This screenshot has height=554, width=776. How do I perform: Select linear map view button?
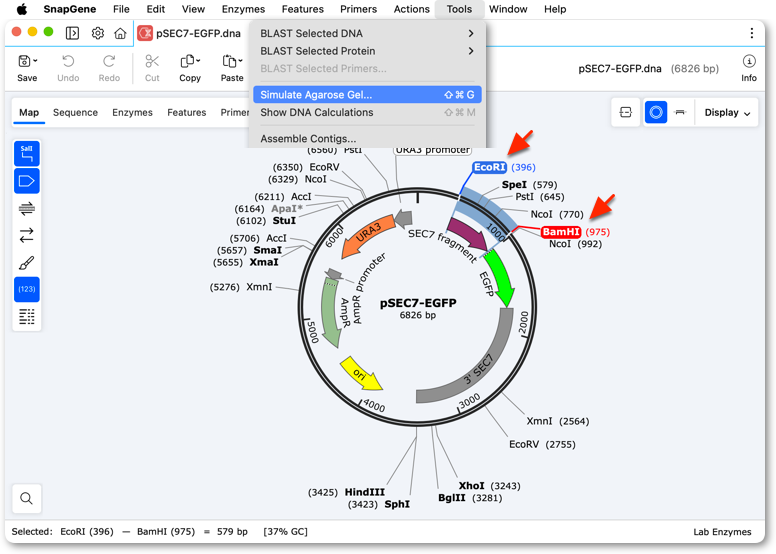point(680,112)
